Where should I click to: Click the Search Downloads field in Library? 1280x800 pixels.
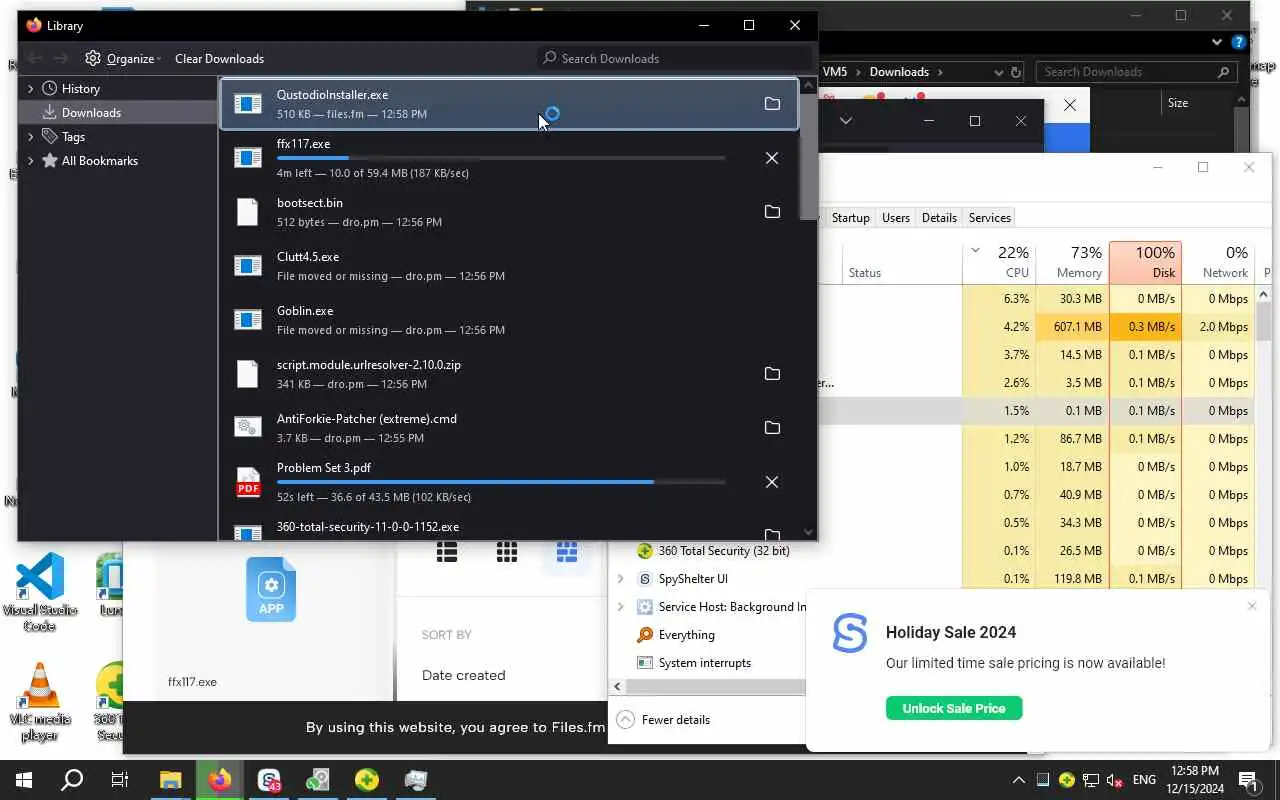coord(674,58)
